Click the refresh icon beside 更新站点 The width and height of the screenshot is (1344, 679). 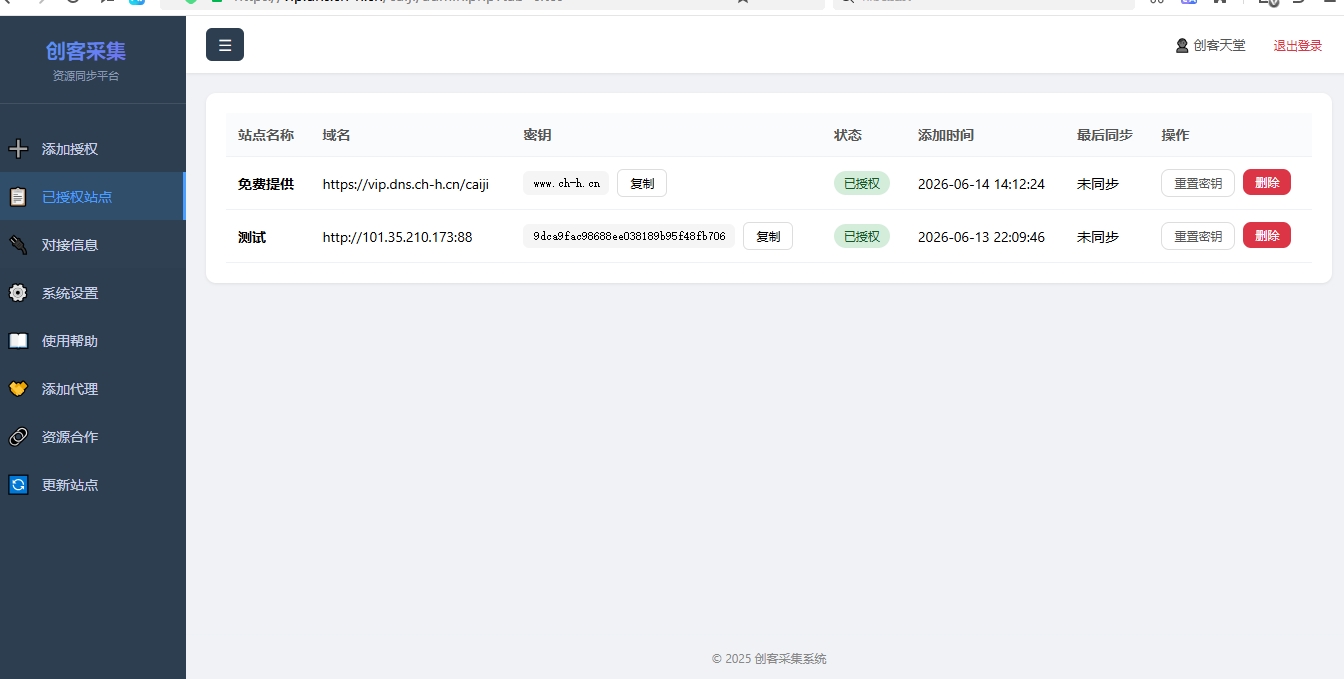tap(18, 485)
